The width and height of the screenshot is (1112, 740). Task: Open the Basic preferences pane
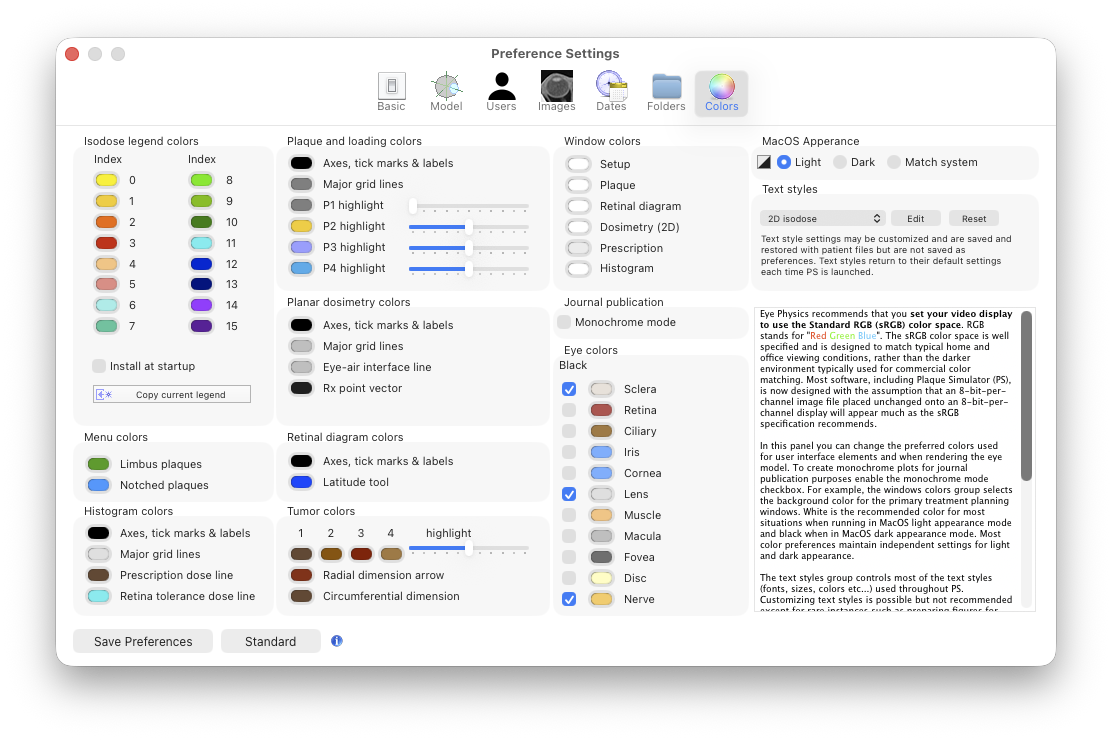[x=391, y=92]
